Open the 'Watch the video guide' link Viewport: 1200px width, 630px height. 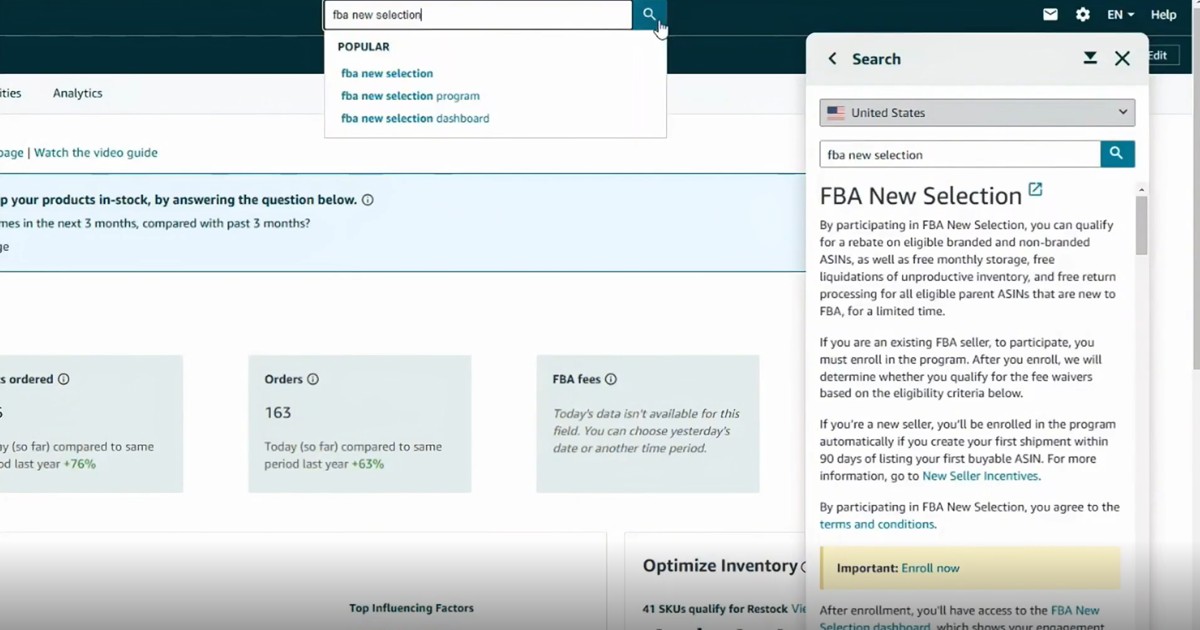[x=96, y=153]
